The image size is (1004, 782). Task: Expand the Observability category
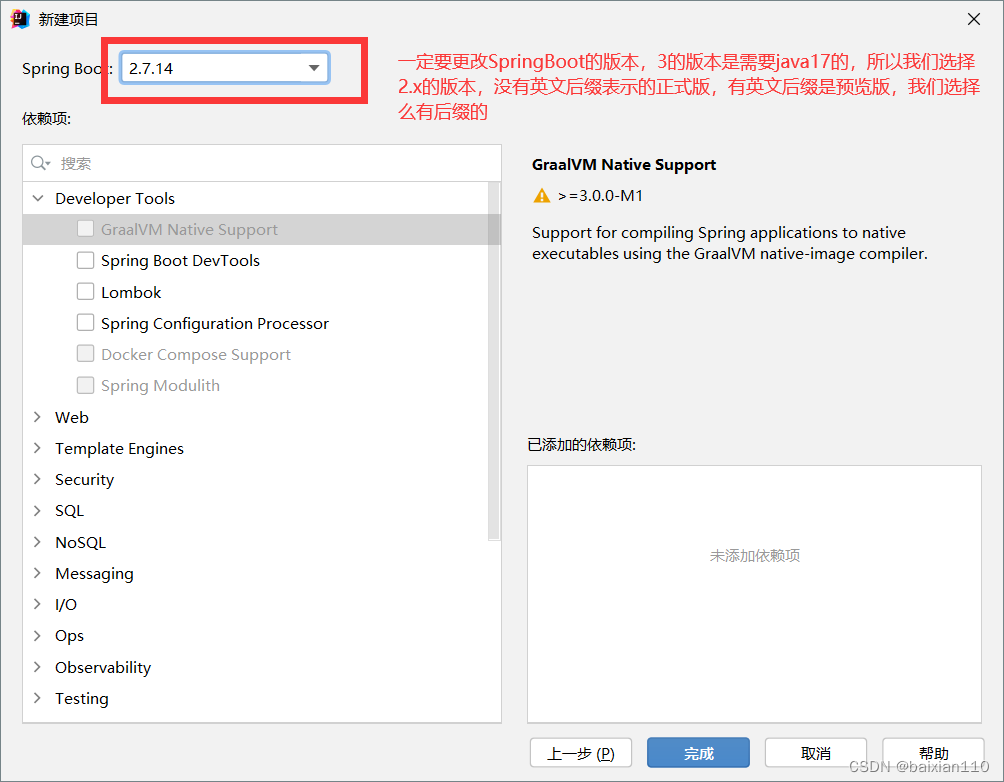(x=38, y=667)
